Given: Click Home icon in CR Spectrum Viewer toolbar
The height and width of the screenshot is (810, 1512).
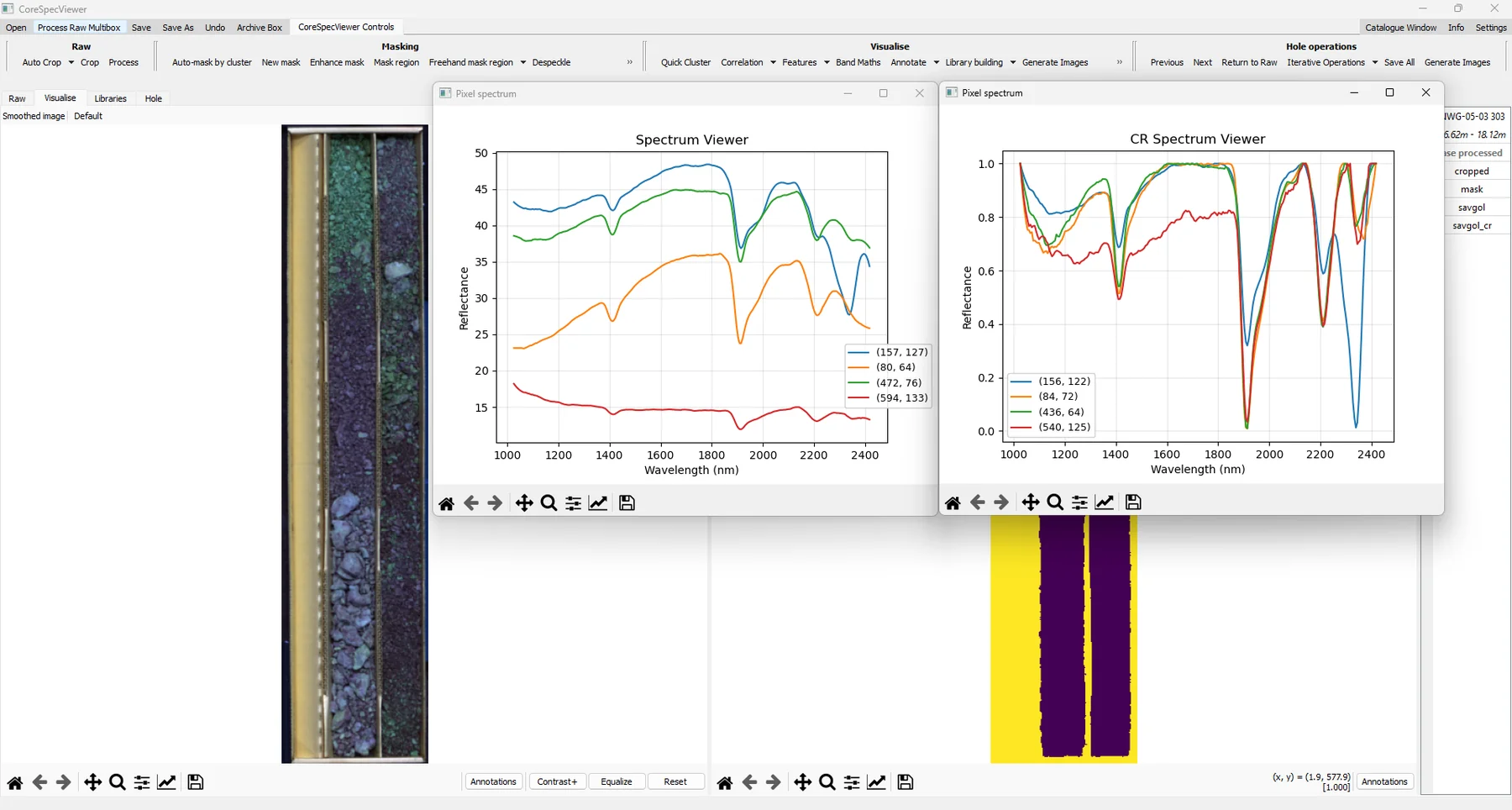Looking at the screenshot, I should pos(953,502).
